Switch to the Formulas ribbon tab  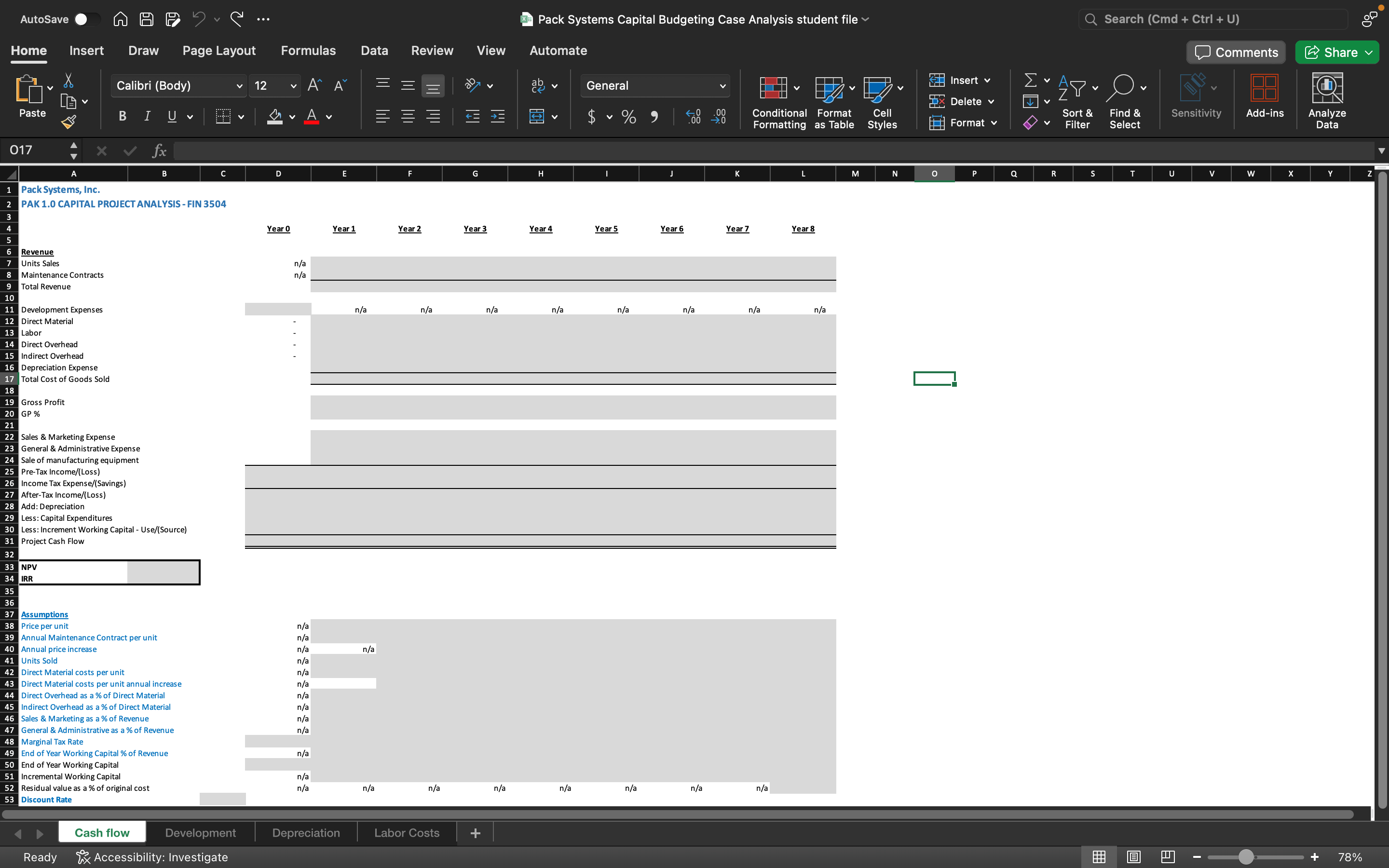308,51
